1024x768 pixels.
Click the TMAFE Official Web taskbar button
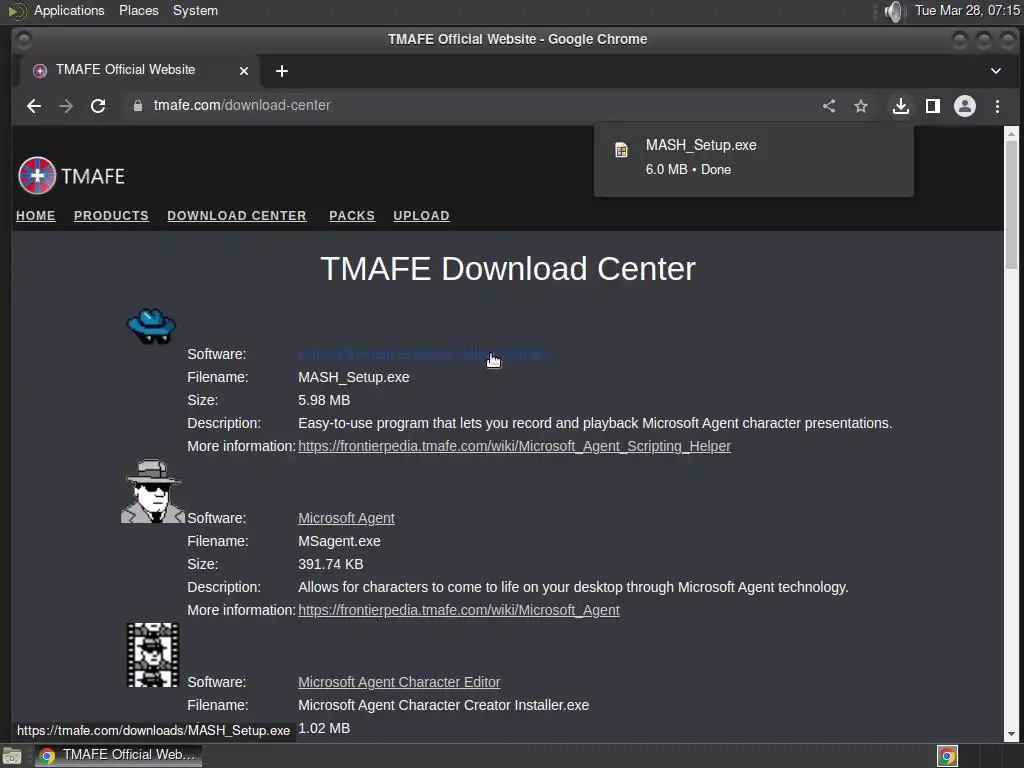click(x=118, y=756)
